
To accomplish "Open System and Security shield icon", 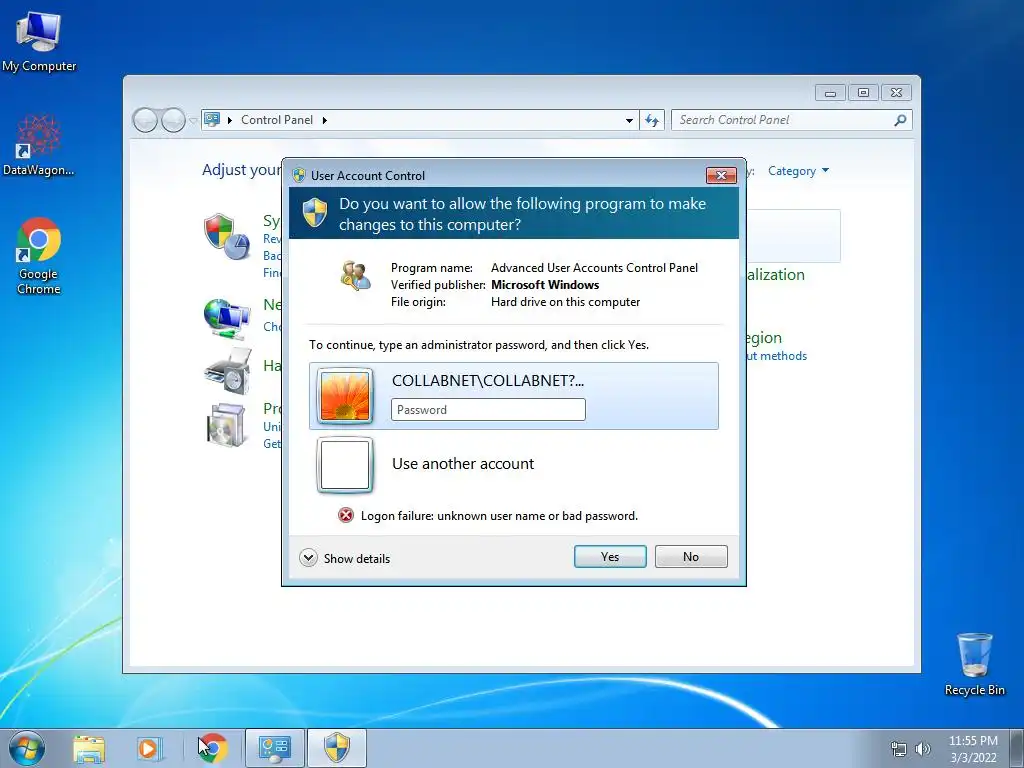I will click(227, 236).
